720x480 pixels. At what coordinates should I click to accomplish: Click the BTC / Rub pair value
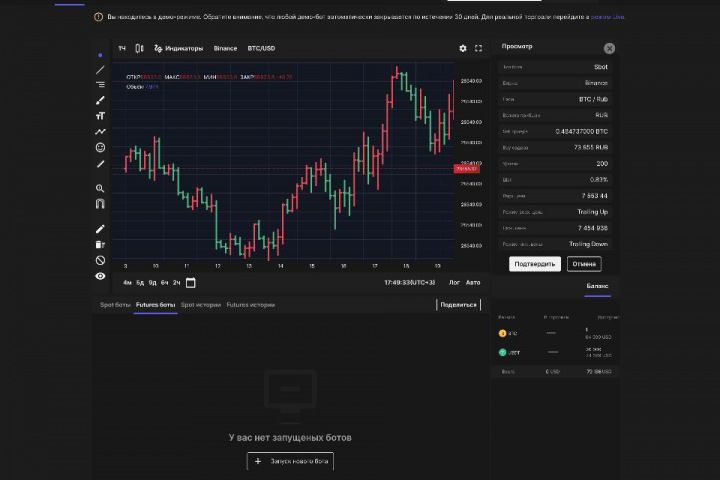593,99
